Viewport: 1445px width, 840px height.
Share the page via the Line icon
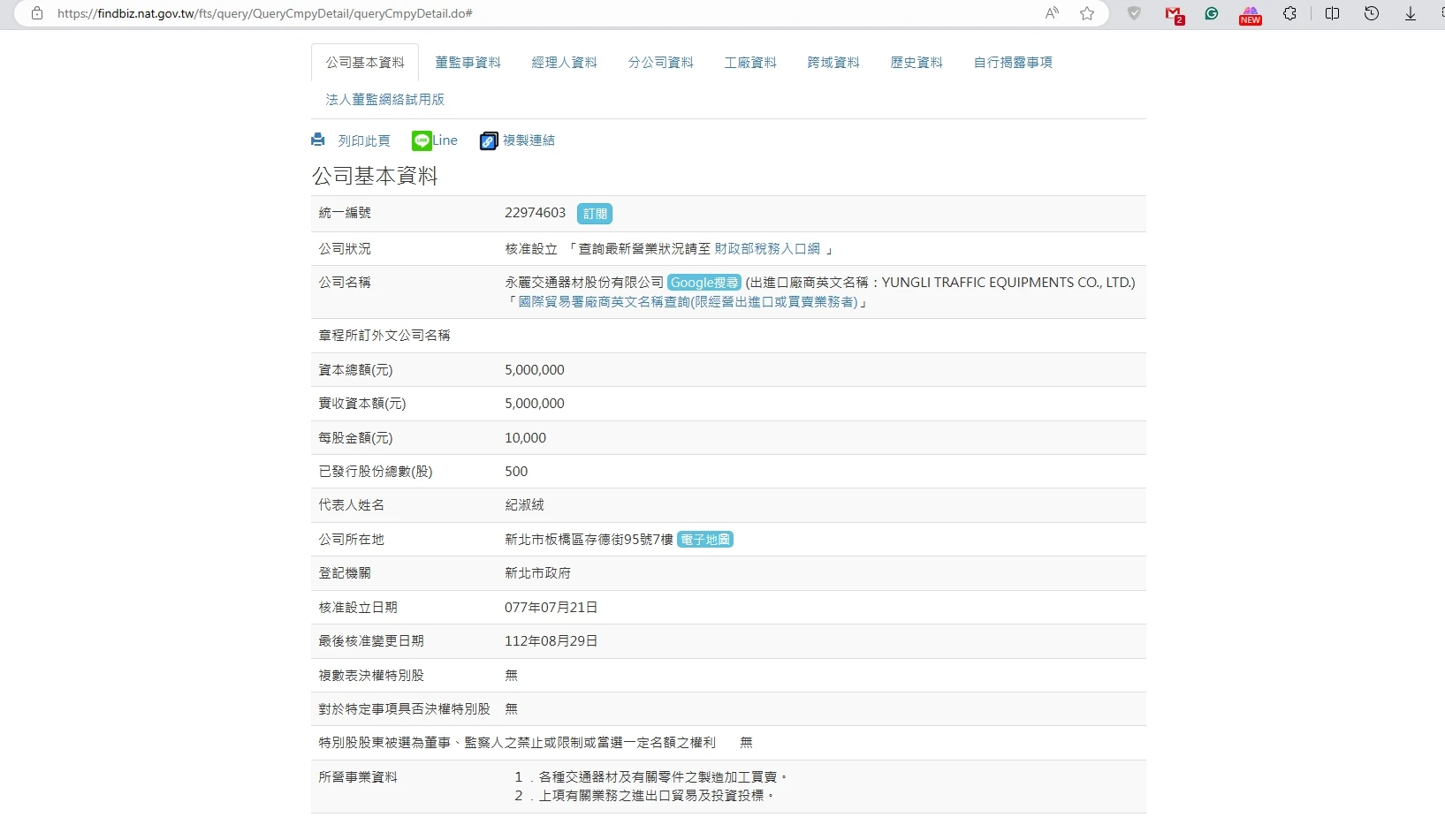click(422, 140)
